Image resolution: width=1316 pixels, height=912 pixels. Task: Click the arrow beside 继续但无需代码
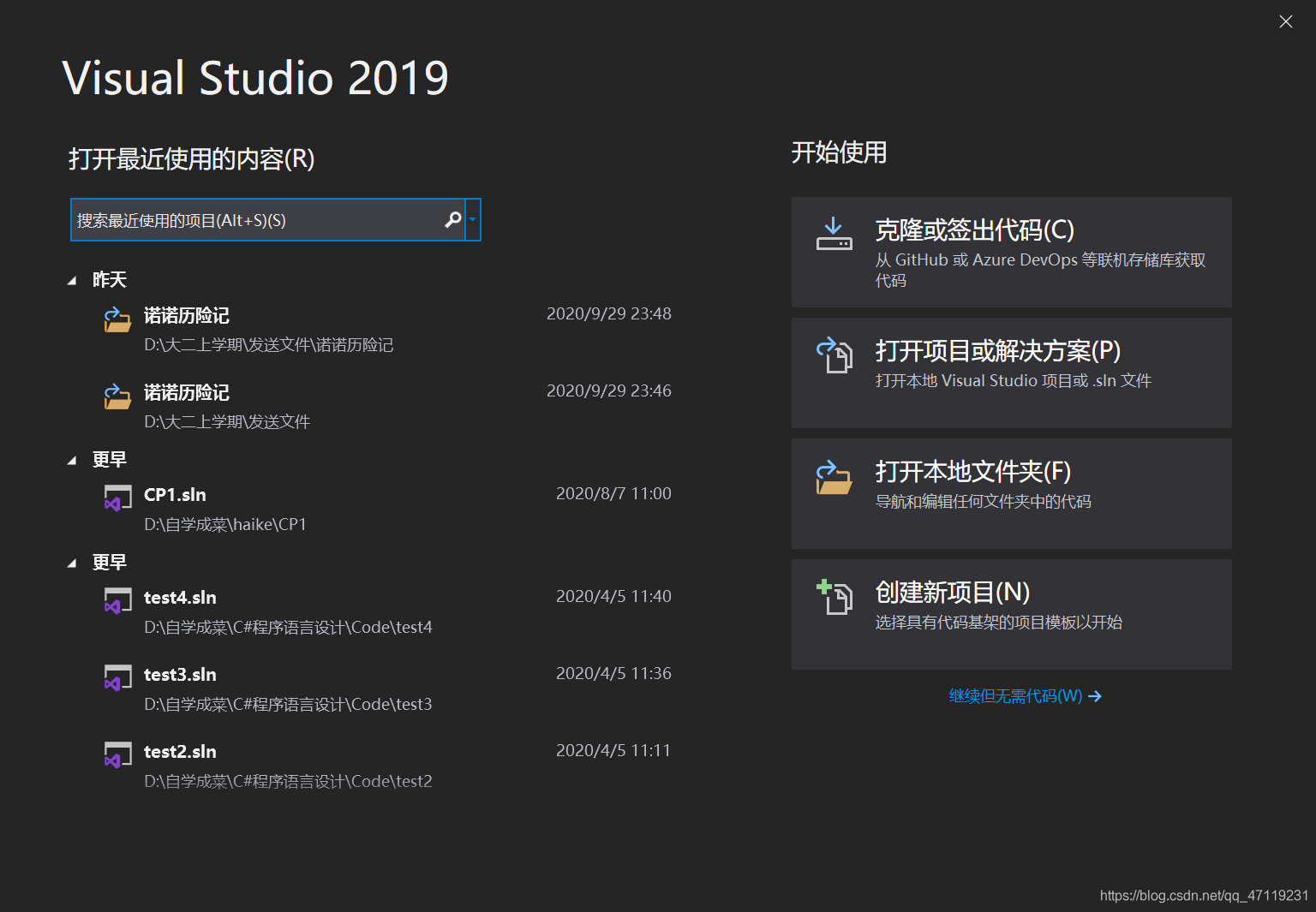pos(1095,696)
